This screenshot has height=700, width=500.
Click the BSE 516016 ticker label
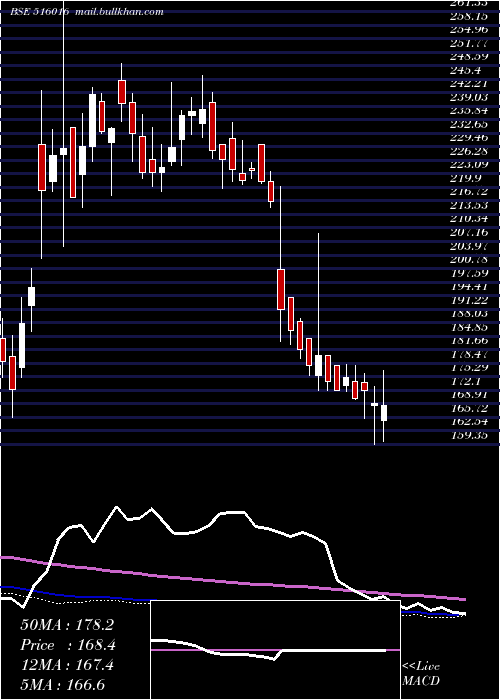[x=40, y=12]
